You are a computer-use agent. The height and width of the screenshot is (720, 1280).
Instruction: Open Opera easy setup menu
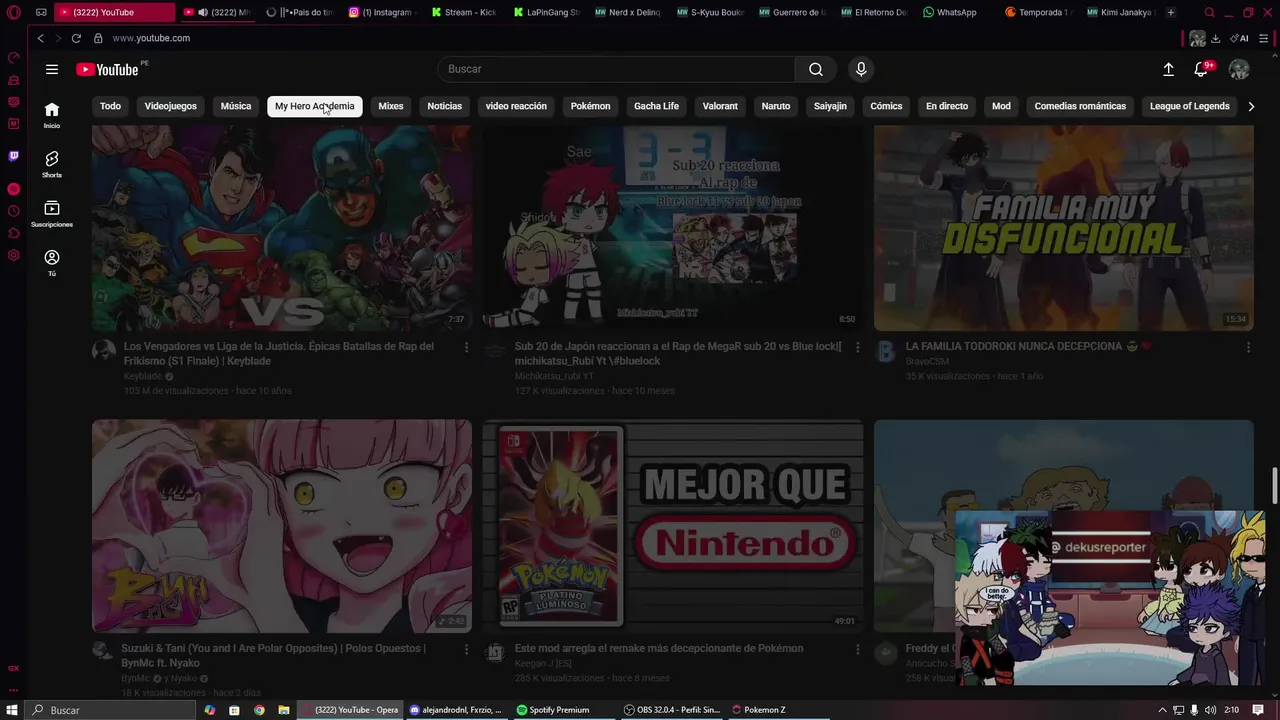(1264, 38)
